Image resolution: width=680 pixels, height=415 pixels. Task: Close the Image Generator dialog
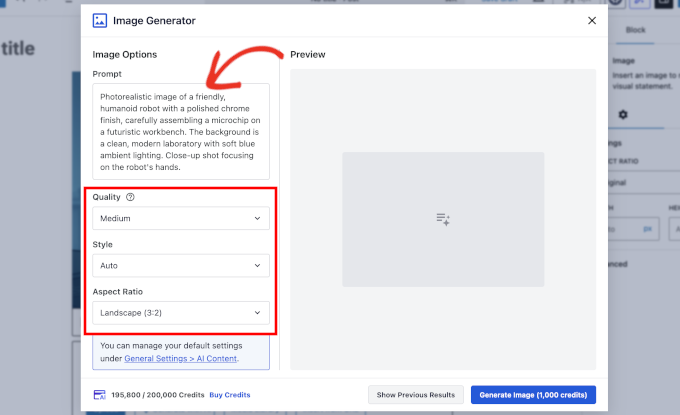(x=592, y=20)
